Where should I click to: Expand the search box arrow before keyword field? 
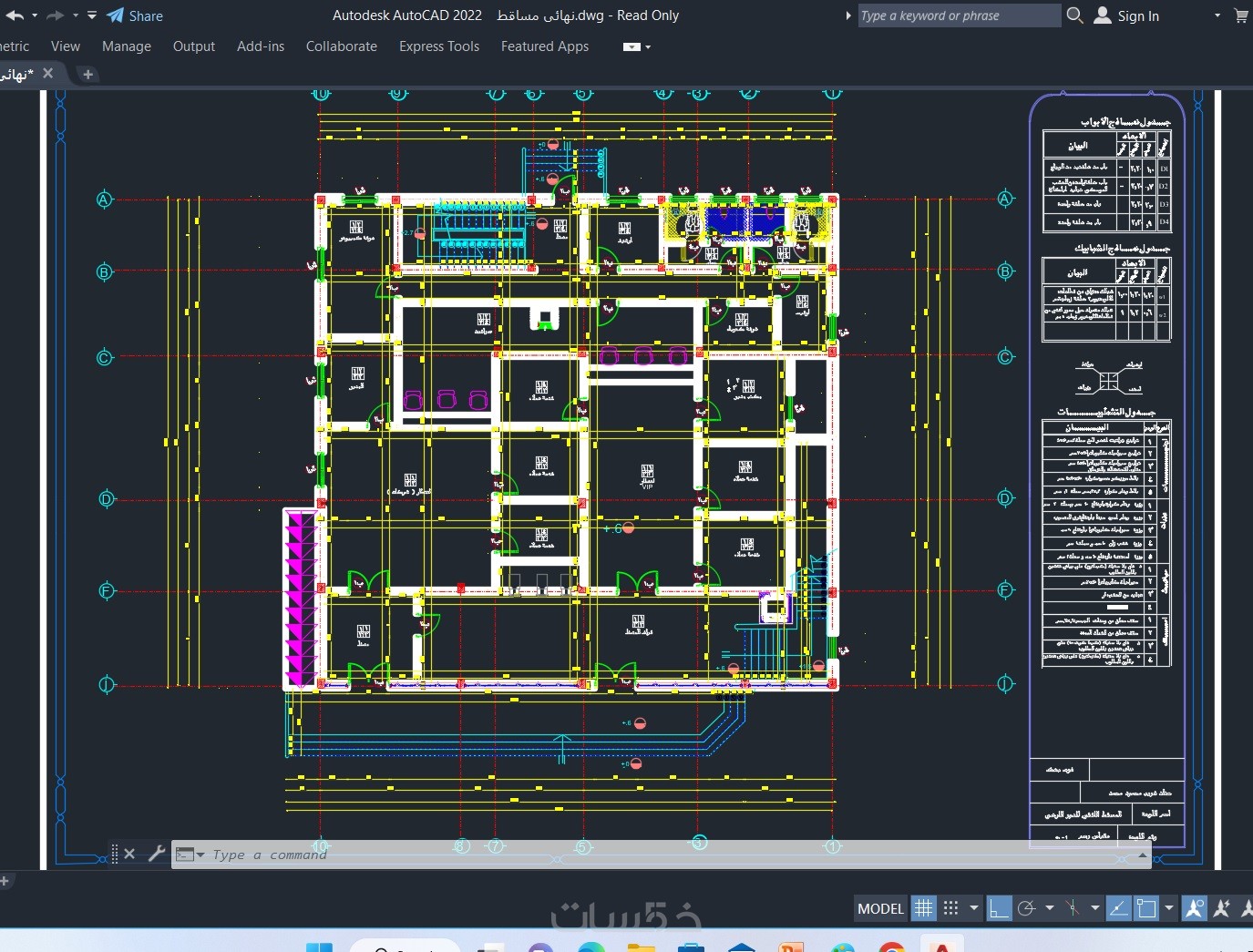[x=848, y=15]
